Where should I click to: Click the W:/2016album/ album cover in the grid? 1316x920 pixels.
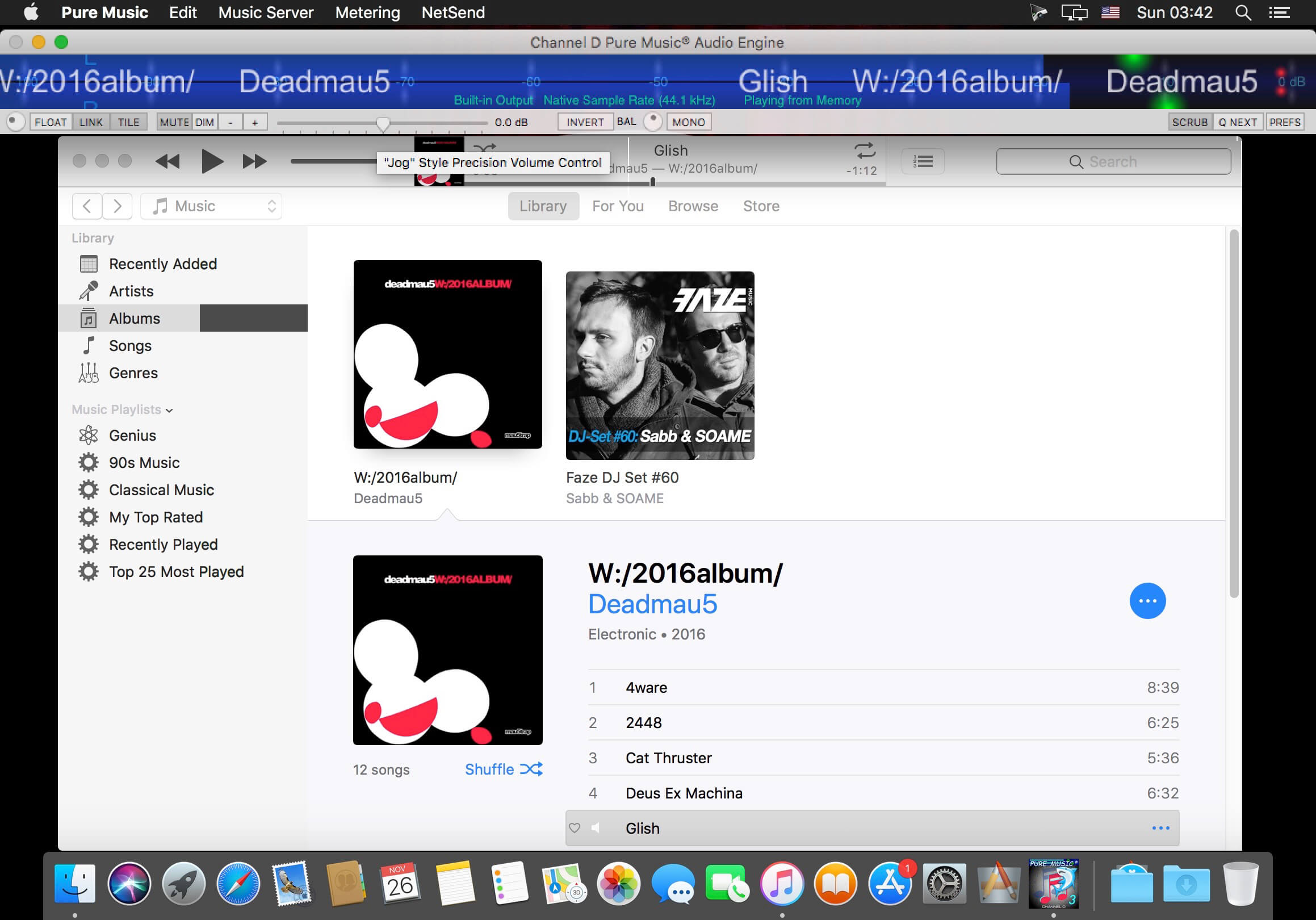pyautogui.click(x=447, y=354)
